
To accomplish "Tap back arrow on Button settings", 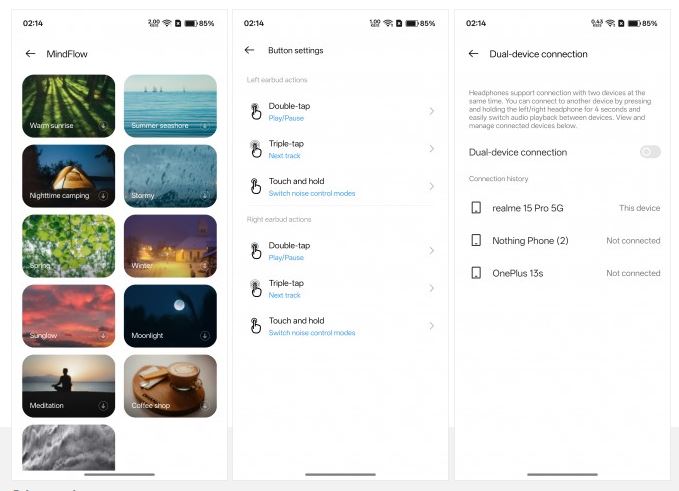I will (249, 50).
